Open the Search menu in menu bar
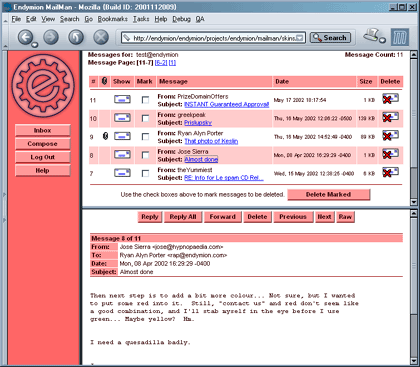Image resolution: width=420 pixels, height=367 pixels. 70,19
